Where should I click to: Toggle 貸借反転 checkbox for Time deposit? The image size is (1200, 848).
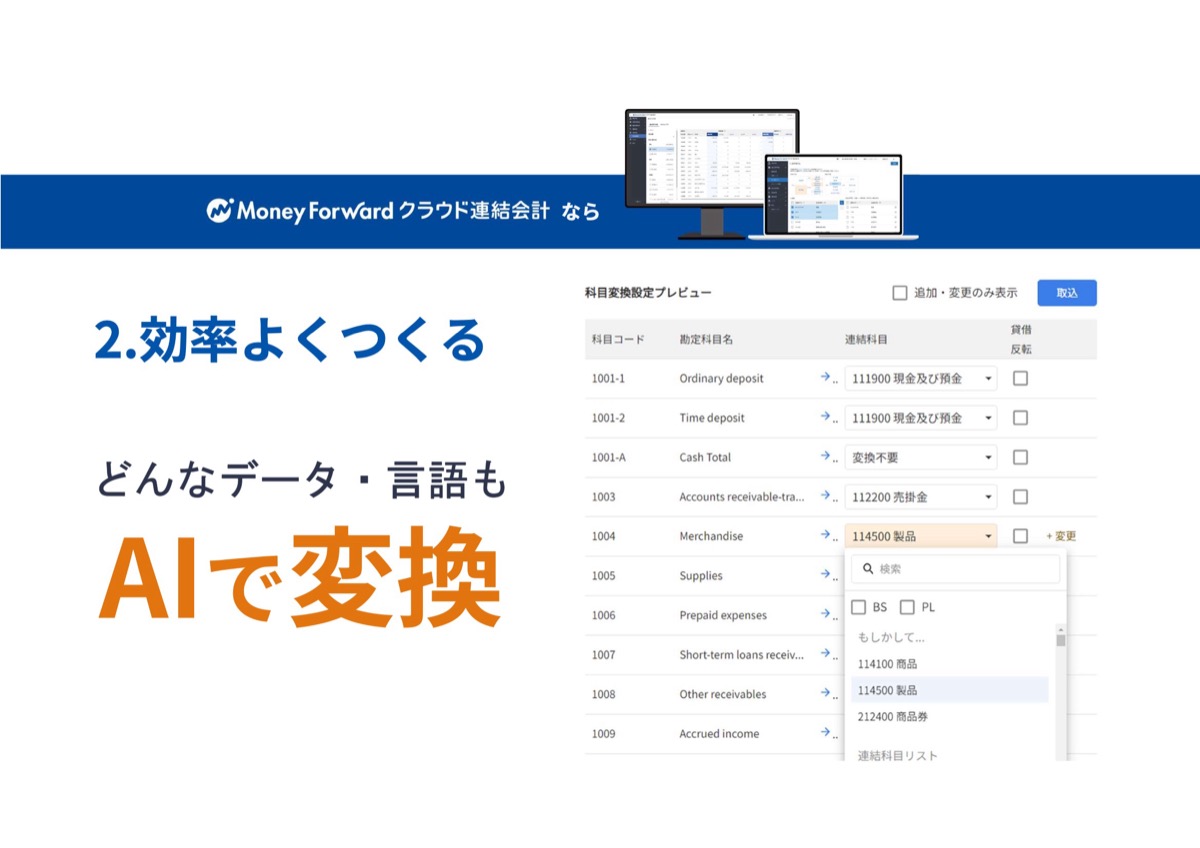[1020, 418]
